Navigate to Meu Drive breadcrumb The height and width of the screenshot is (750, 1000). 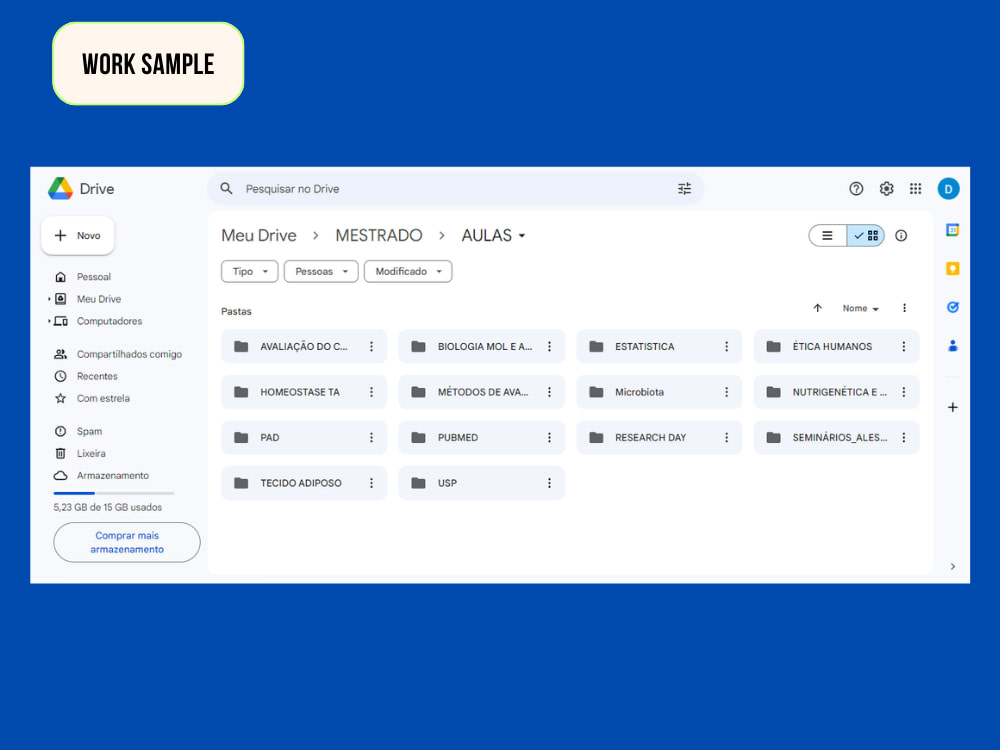coord(259,236)
